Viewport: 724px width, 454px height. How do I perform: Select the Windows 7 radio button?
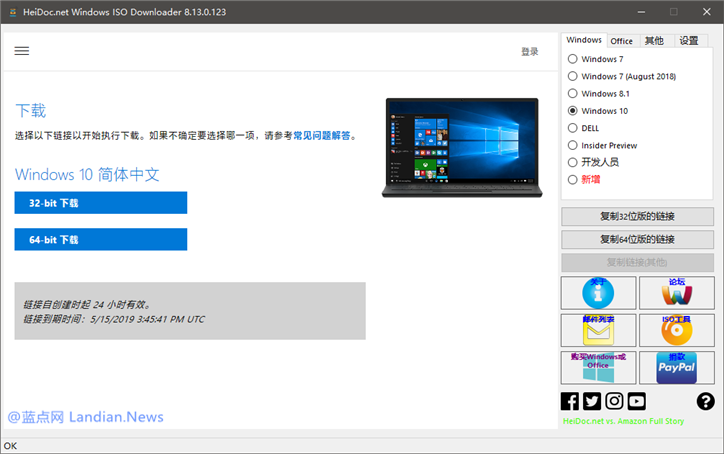[x=573, y=59]
